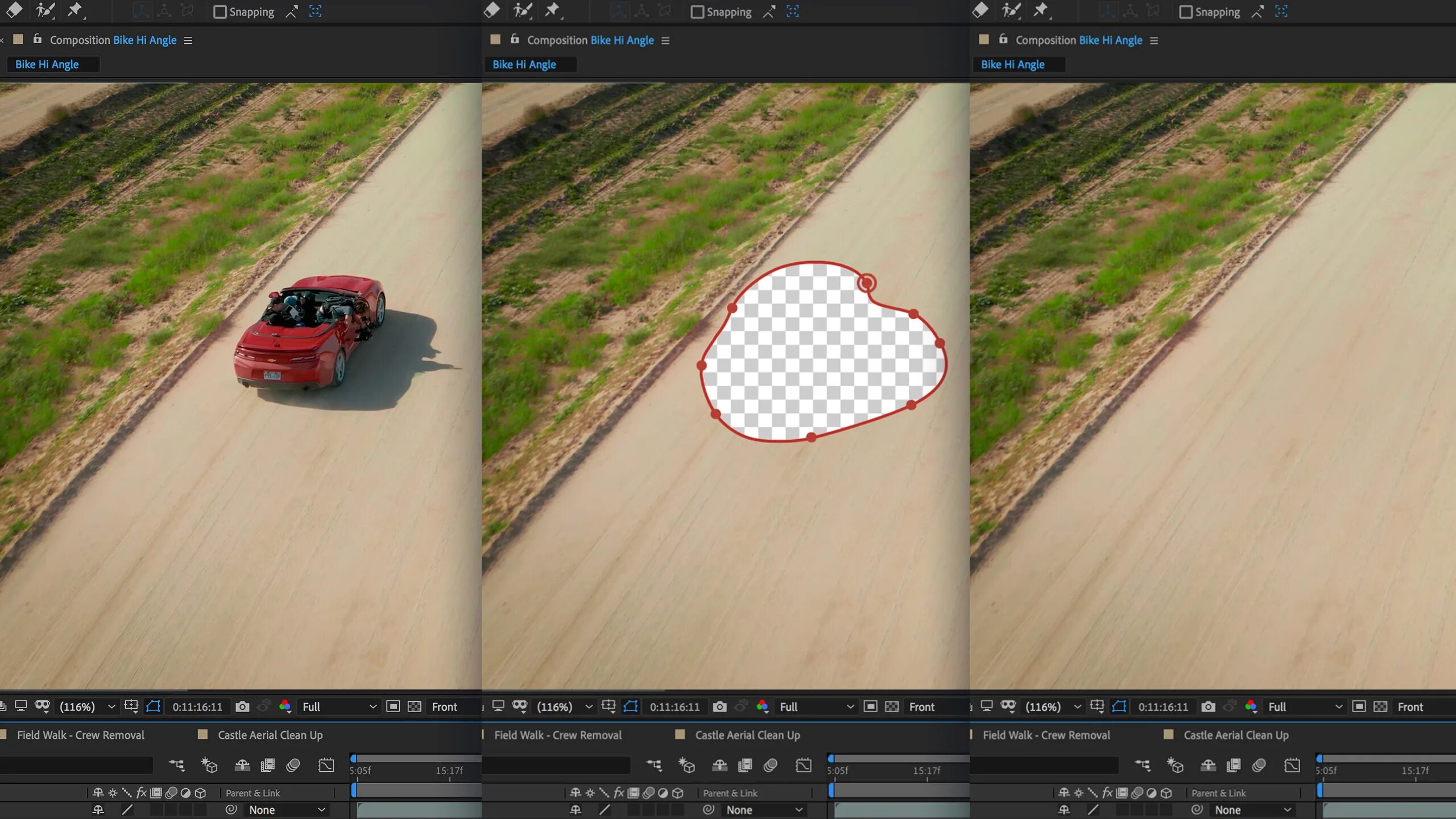Open the None parent dropdown in the right timeline
Image resolution: width=1456 pixels, height=819 pixels.
(x=1252, y=809)
